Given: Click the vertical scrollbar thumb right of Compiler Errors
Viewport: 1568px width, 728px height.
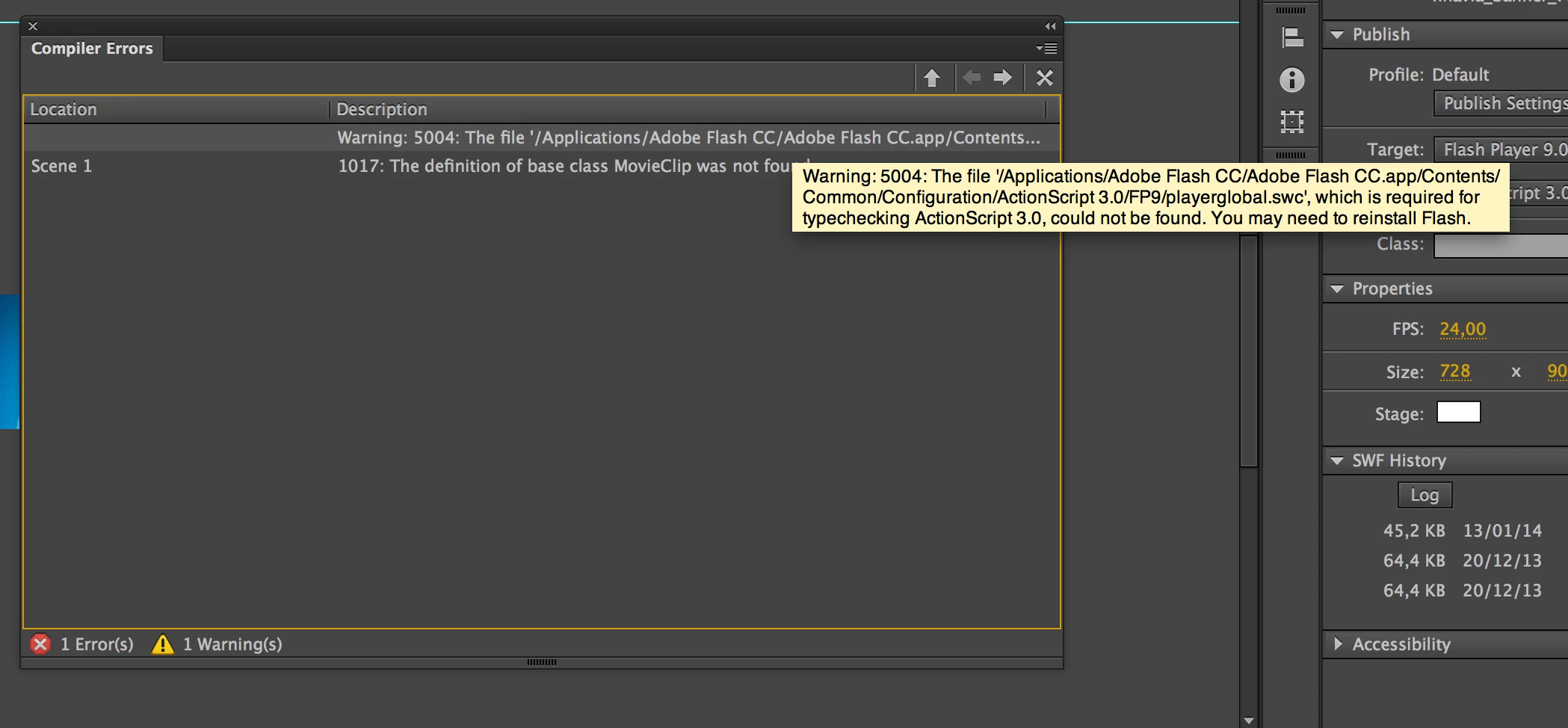Looking at the screenshot, I should pos(1249,351).
